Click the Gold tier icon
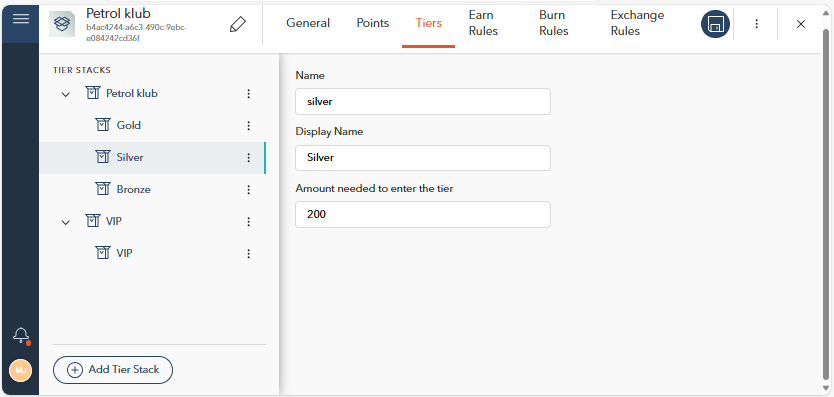This screenshot has height=397, width=834. [x=103, y=125]
